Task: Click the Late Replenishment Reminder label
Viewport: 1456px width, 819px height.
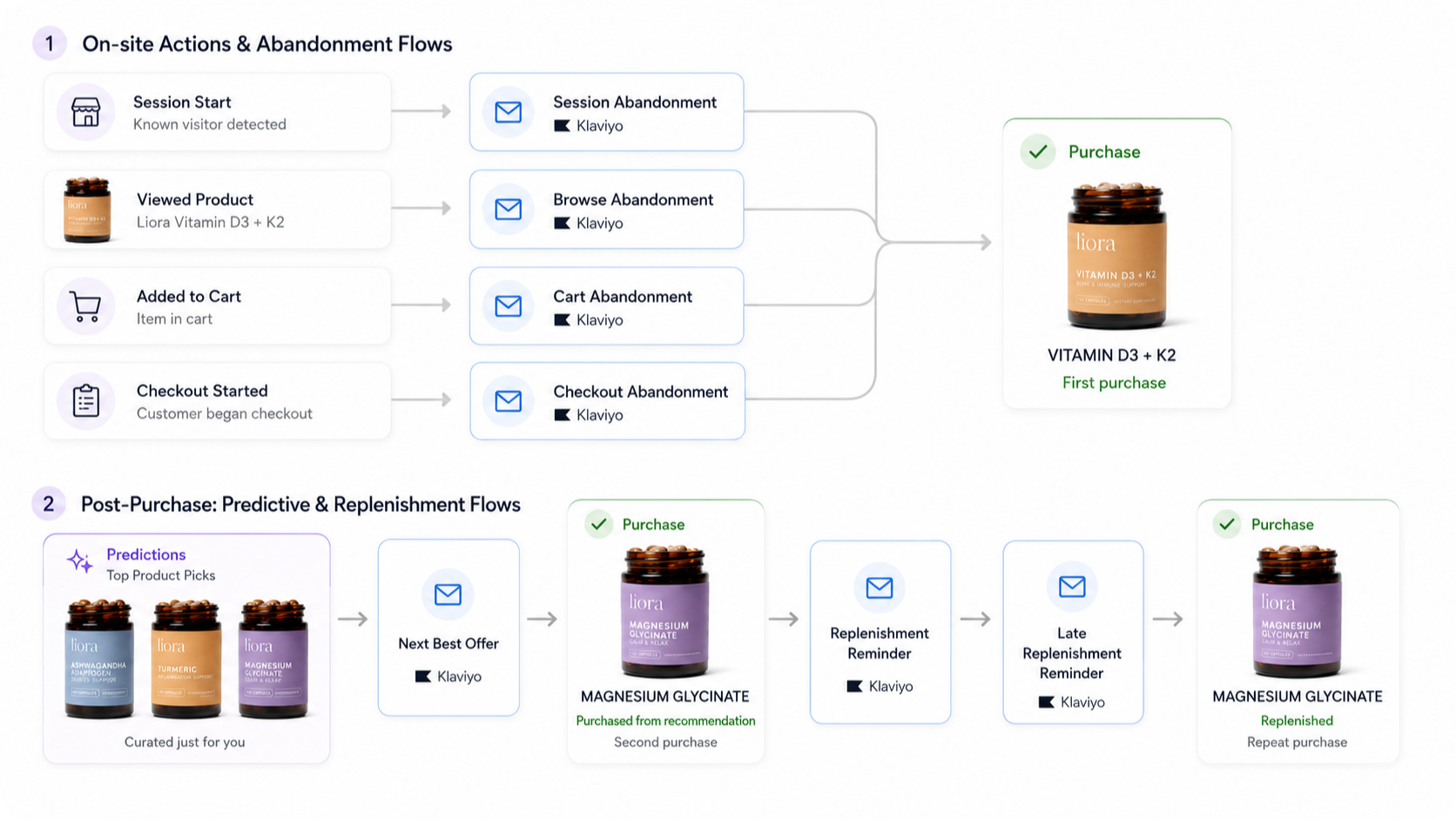Action: pos(1072,653)
